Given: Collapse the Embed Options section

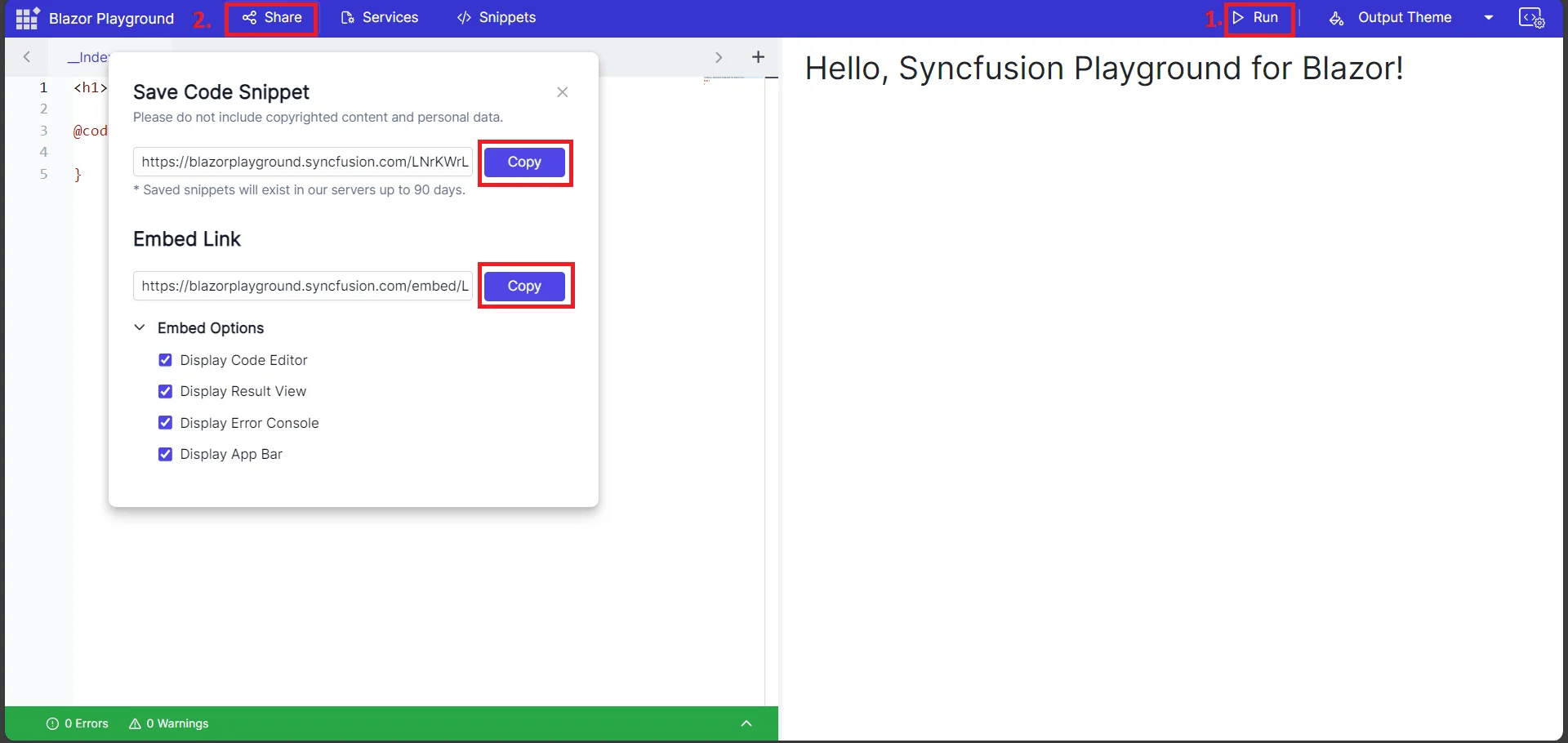Looking at the screenshot, I should click(x=139, y=327).
